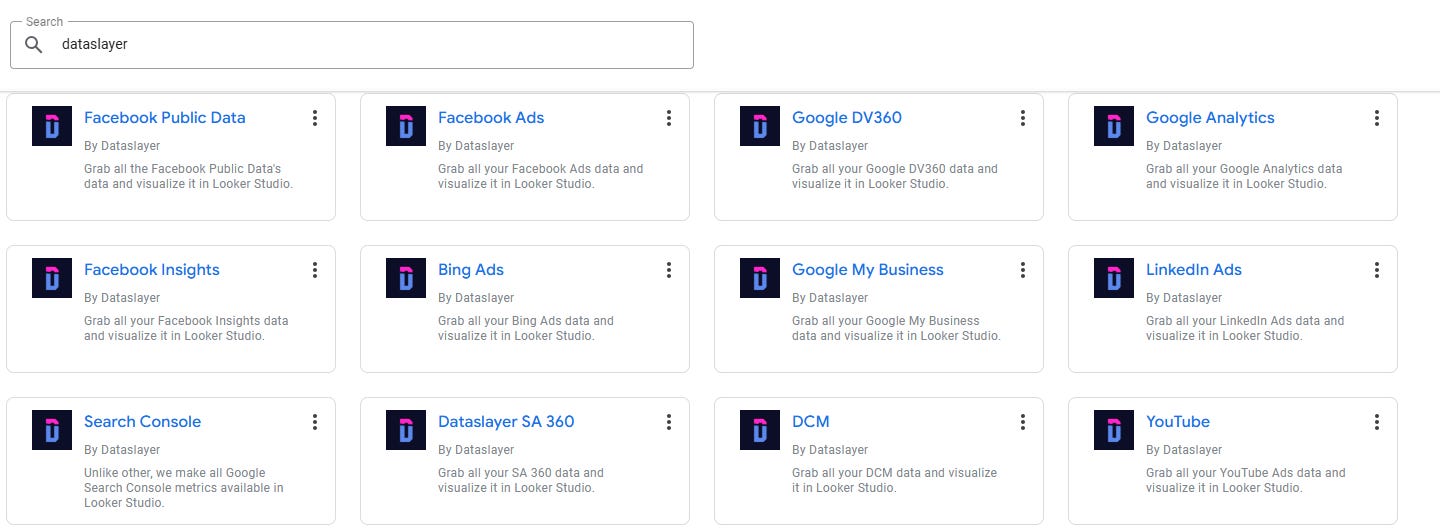Open more options for Facebook Insights
Screen dimensions: 1440x531
(315, 270)
